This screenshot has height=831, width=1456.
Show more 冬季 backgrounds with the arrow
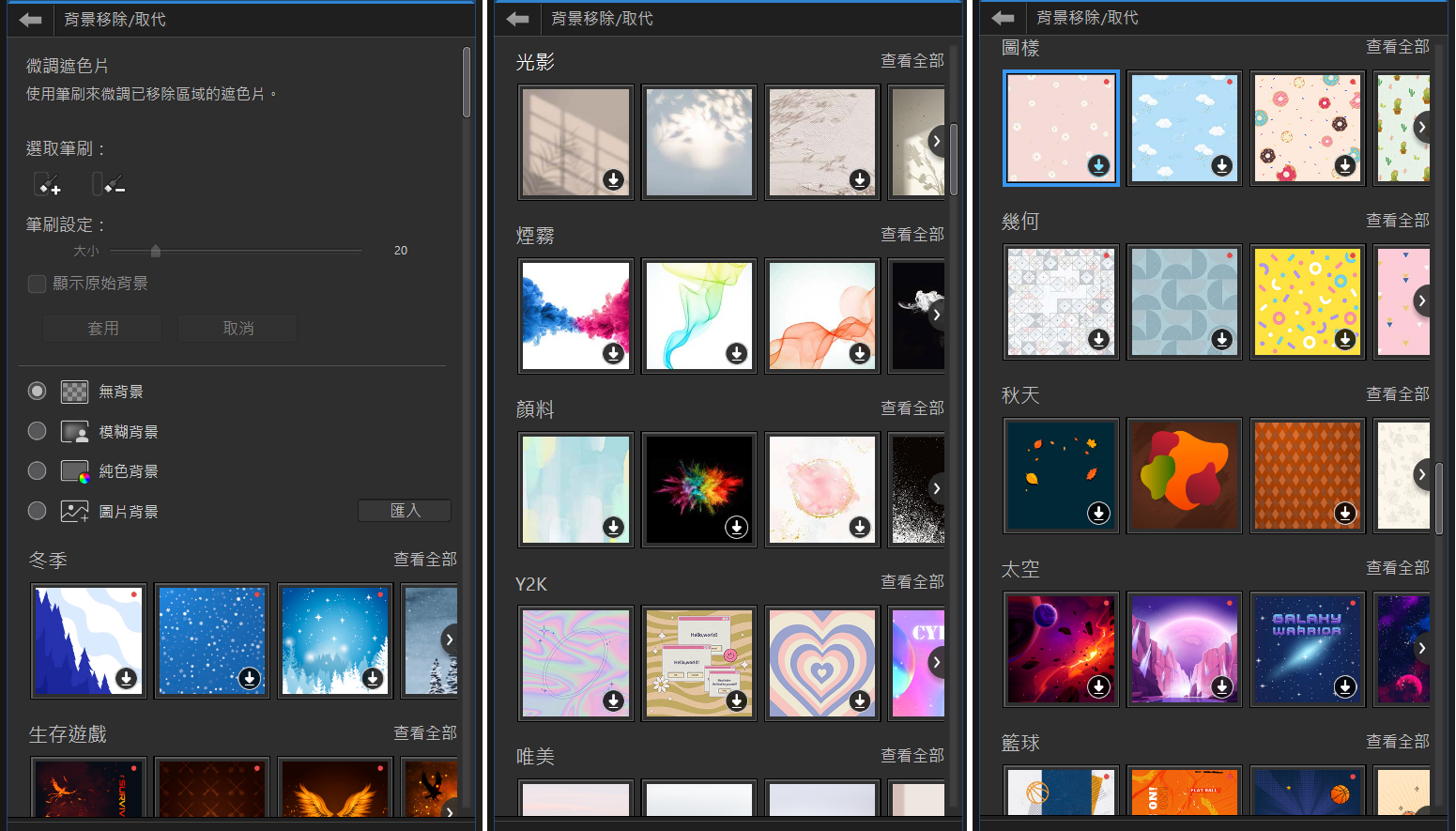tap(449, 640)
